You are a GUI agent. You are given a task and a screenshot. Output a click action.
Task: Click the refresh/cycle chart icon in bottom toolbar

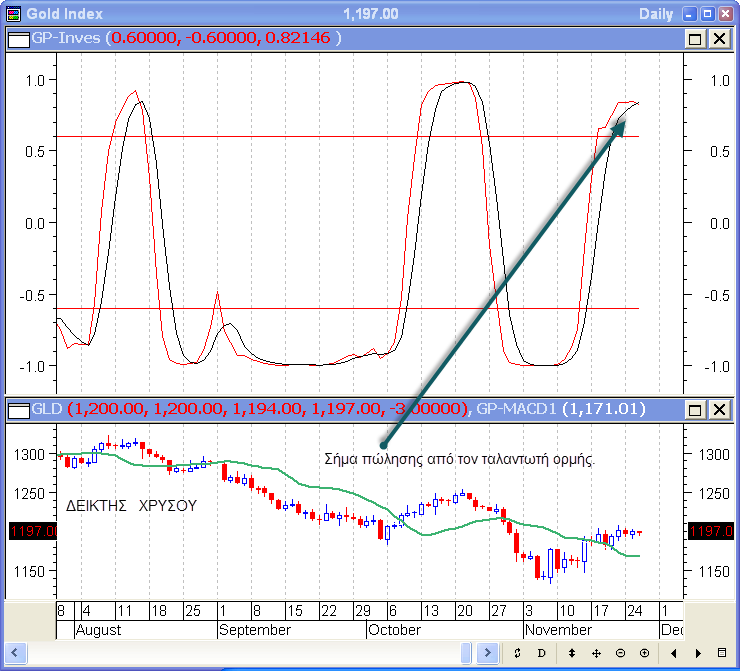pos(517,652)
